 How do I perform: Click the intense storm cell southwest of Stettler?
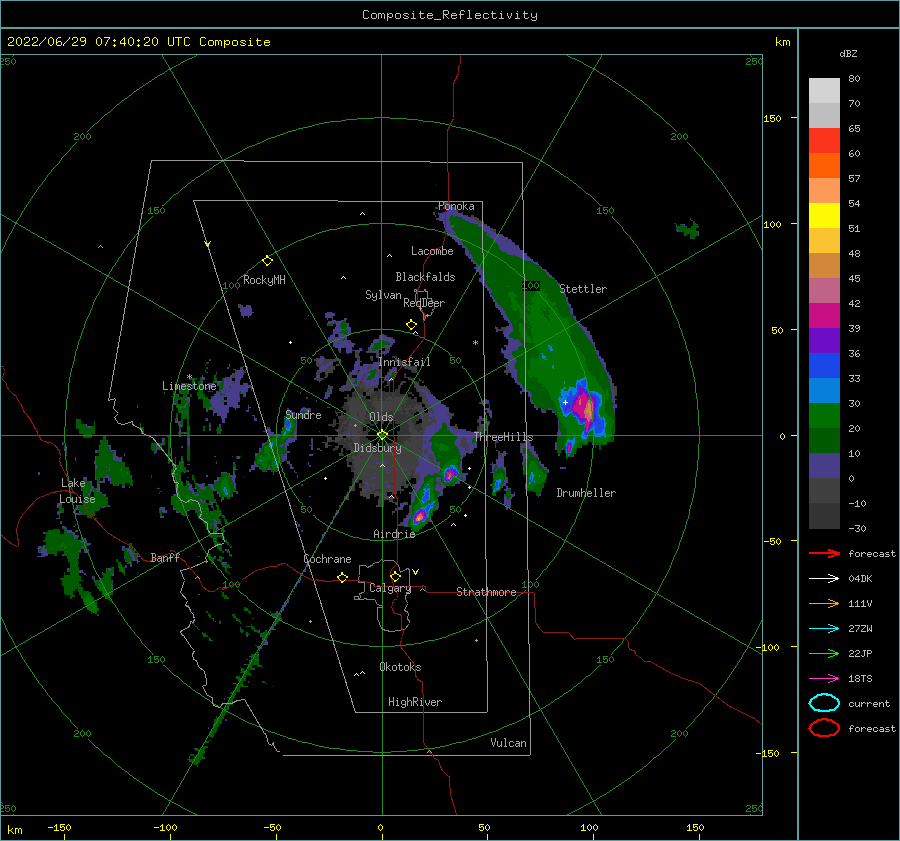585,406
